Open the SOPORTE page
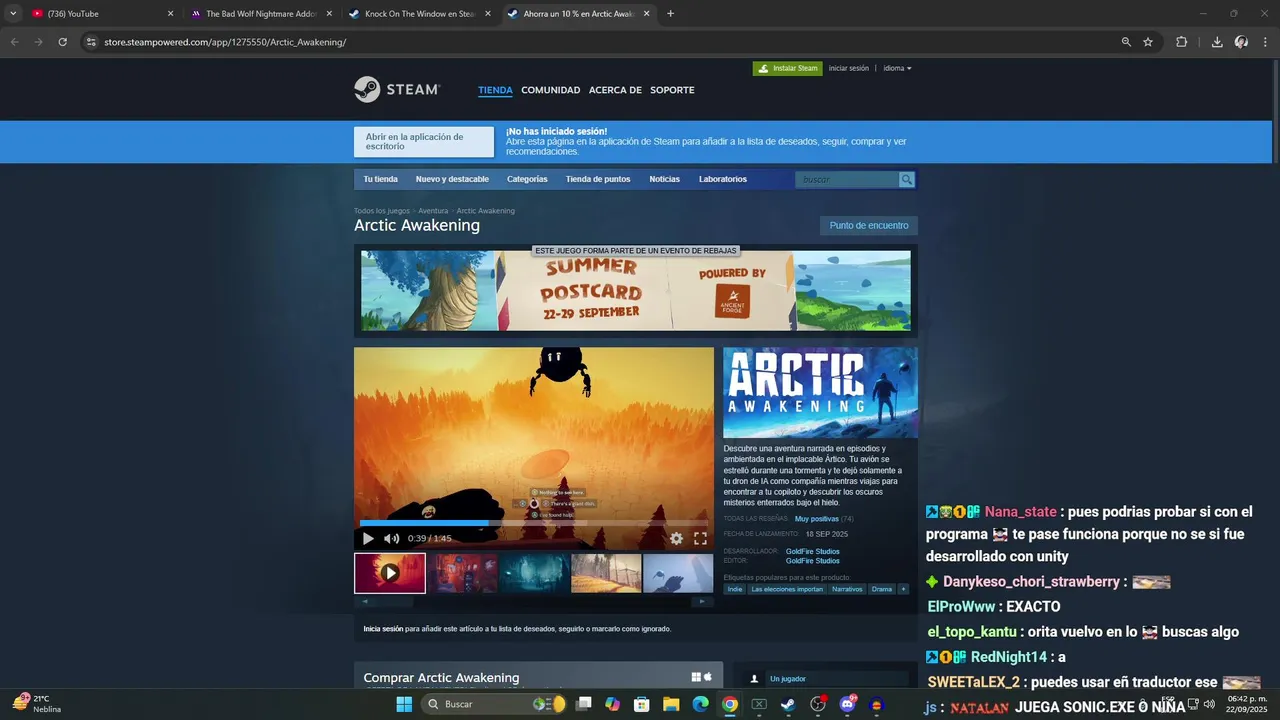Viewport: 1280px width, 720px height. pyautogui.click(x=672, y=90)
